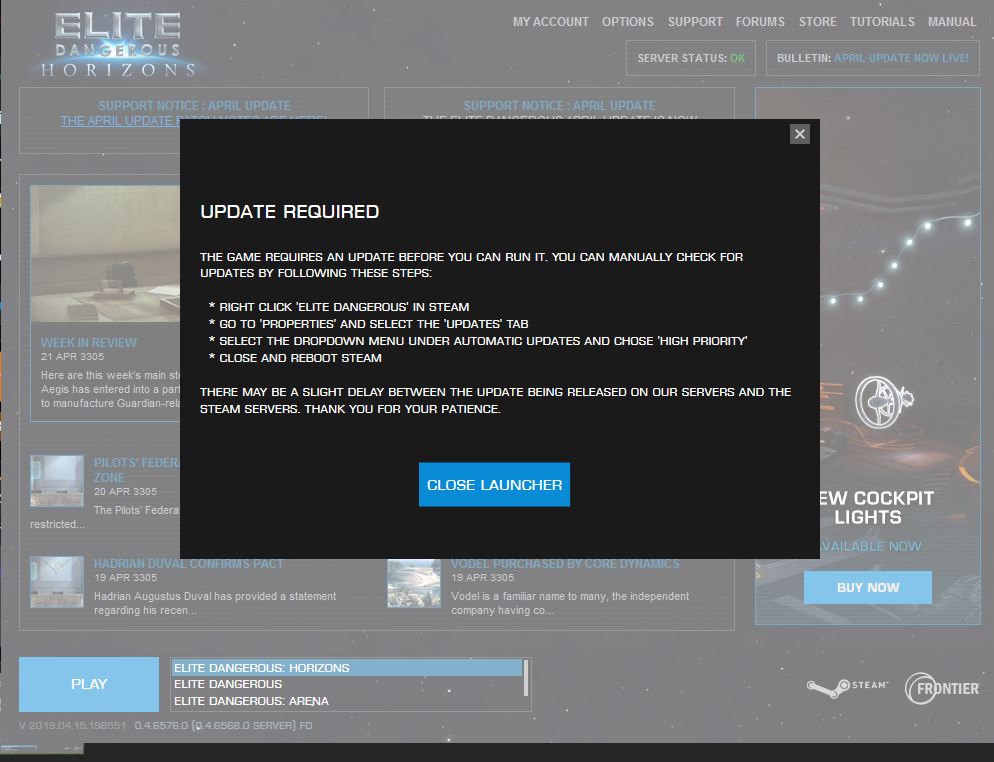994x762 pixels.
Task: Open Hadrian Duval Confirms Pact headline
Action: pyautogui.click(x=188, y=564)
